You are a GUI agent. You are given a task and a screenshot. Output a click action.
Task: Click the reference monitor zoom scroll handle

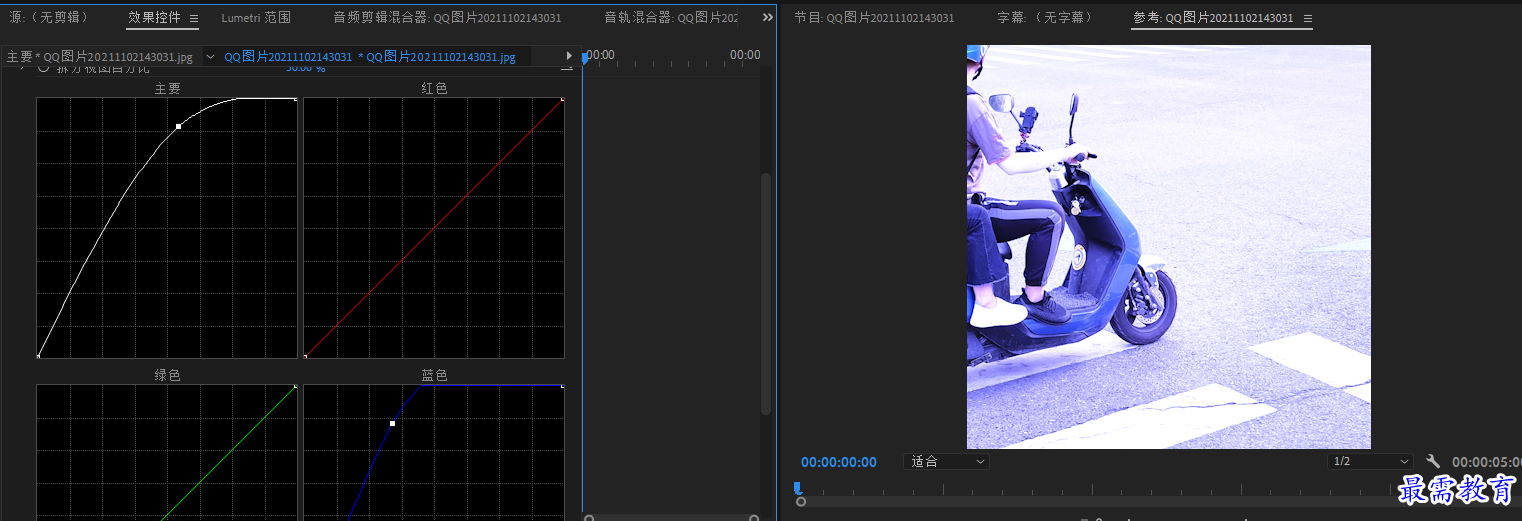pyautogui.click(x=801, y=501)
